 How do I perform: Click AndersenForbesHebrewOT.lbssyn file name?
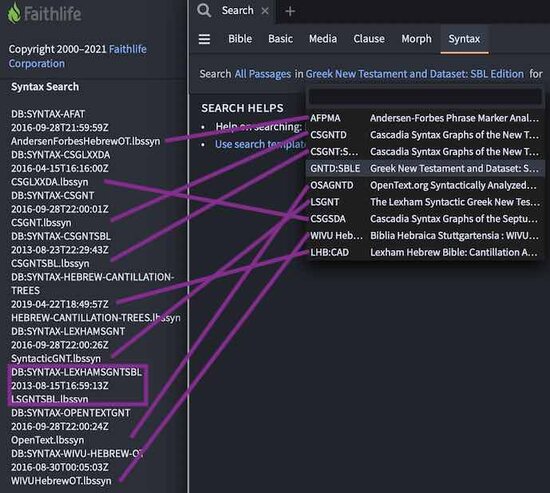86,141
